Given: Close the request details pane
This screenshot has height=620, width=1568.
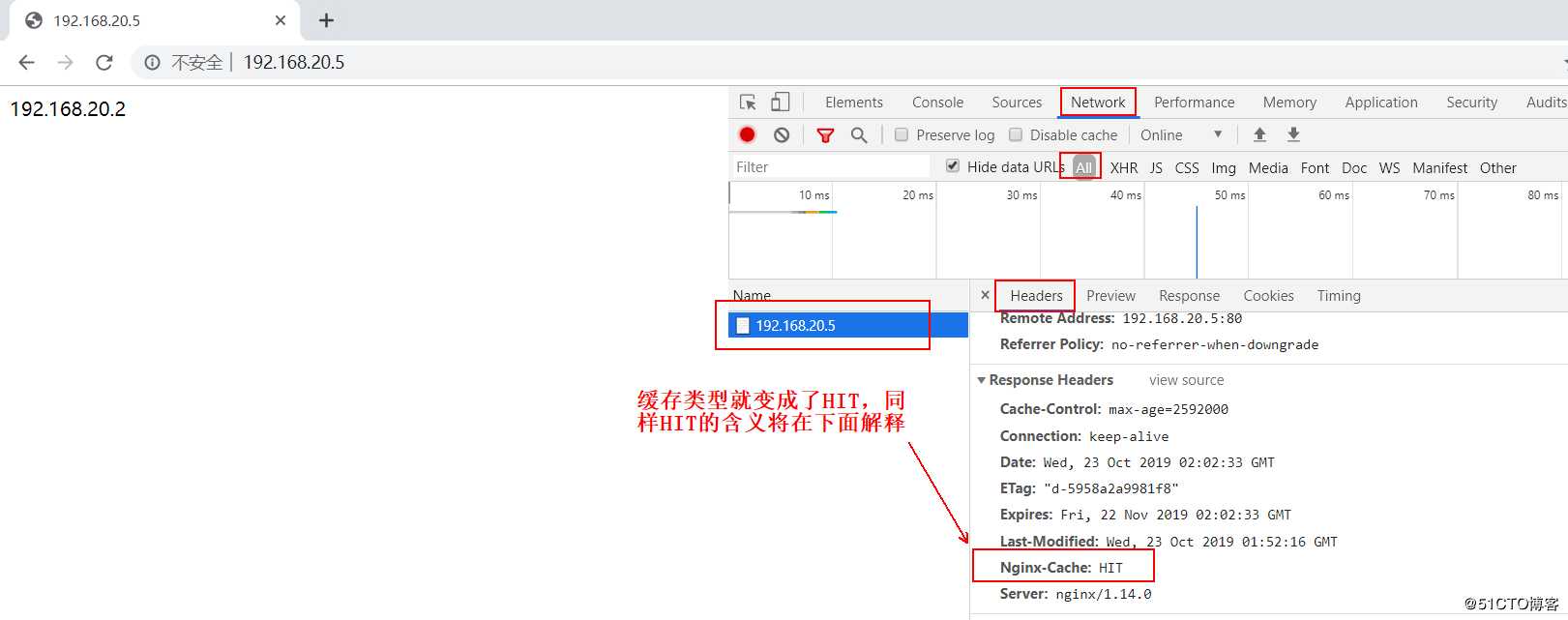Looking at the screenshot, I should [985, 295].
